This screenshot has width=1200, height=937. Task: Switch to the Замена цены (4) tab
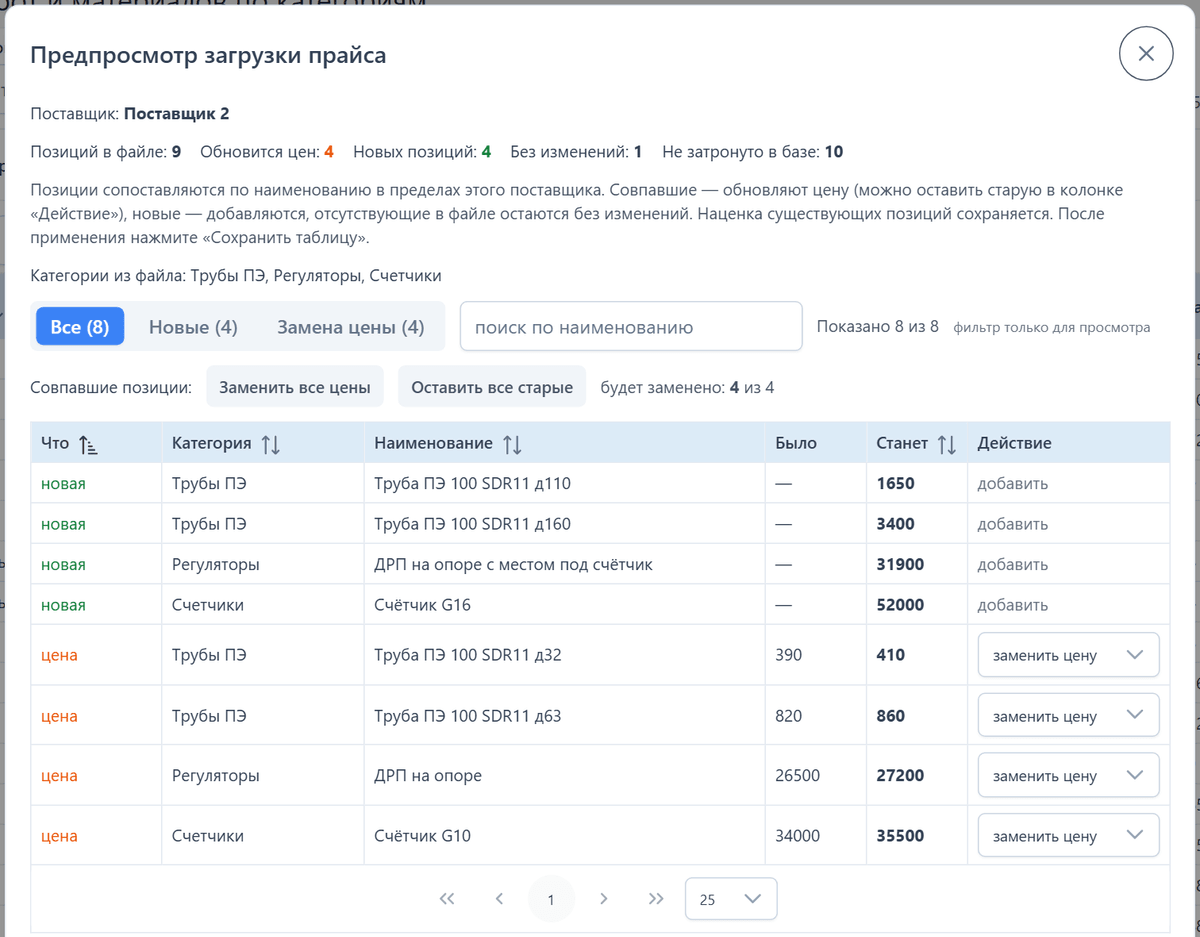(350, 327)
